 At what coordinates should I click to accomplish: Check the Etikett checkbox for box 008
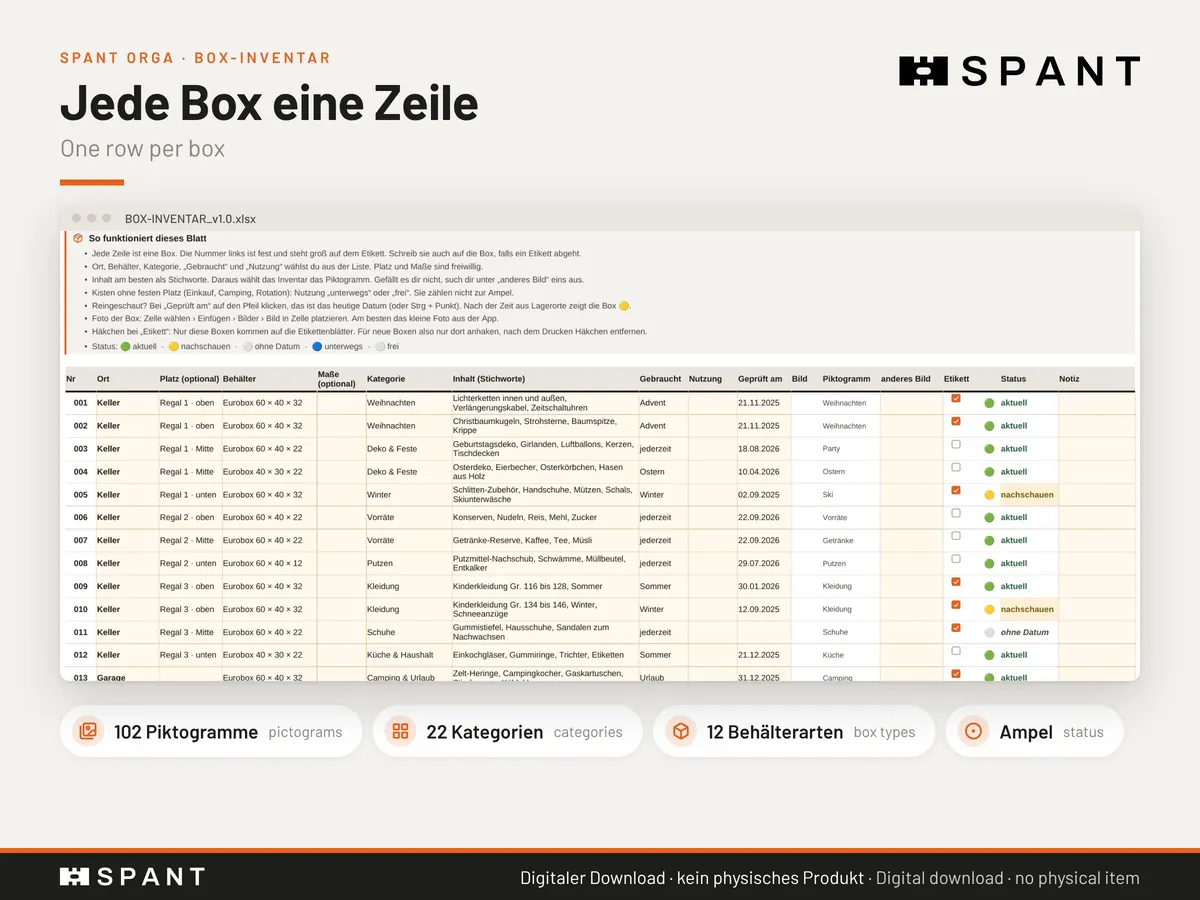(956, 559)
